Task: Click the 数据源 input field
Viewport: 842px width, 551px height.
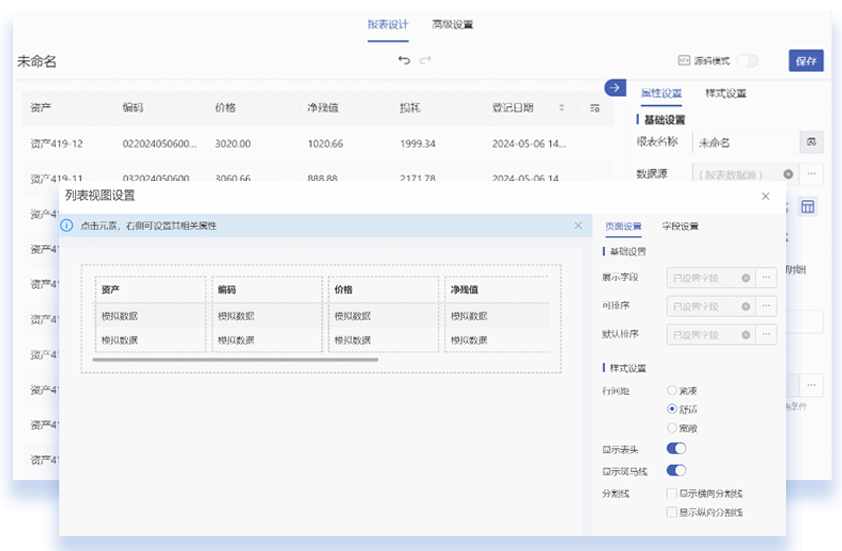Action: click(746, 174)
